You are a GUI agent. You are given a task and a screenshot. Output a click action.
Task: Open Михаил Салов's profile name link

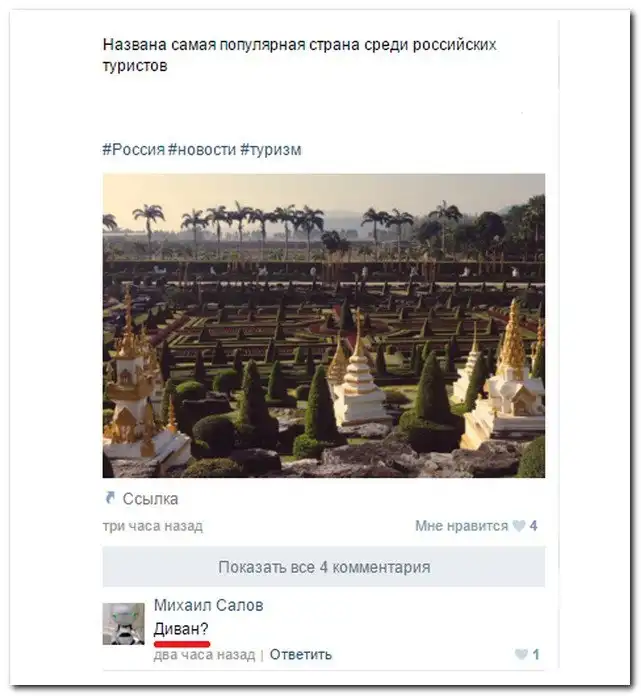pos(209,605)
